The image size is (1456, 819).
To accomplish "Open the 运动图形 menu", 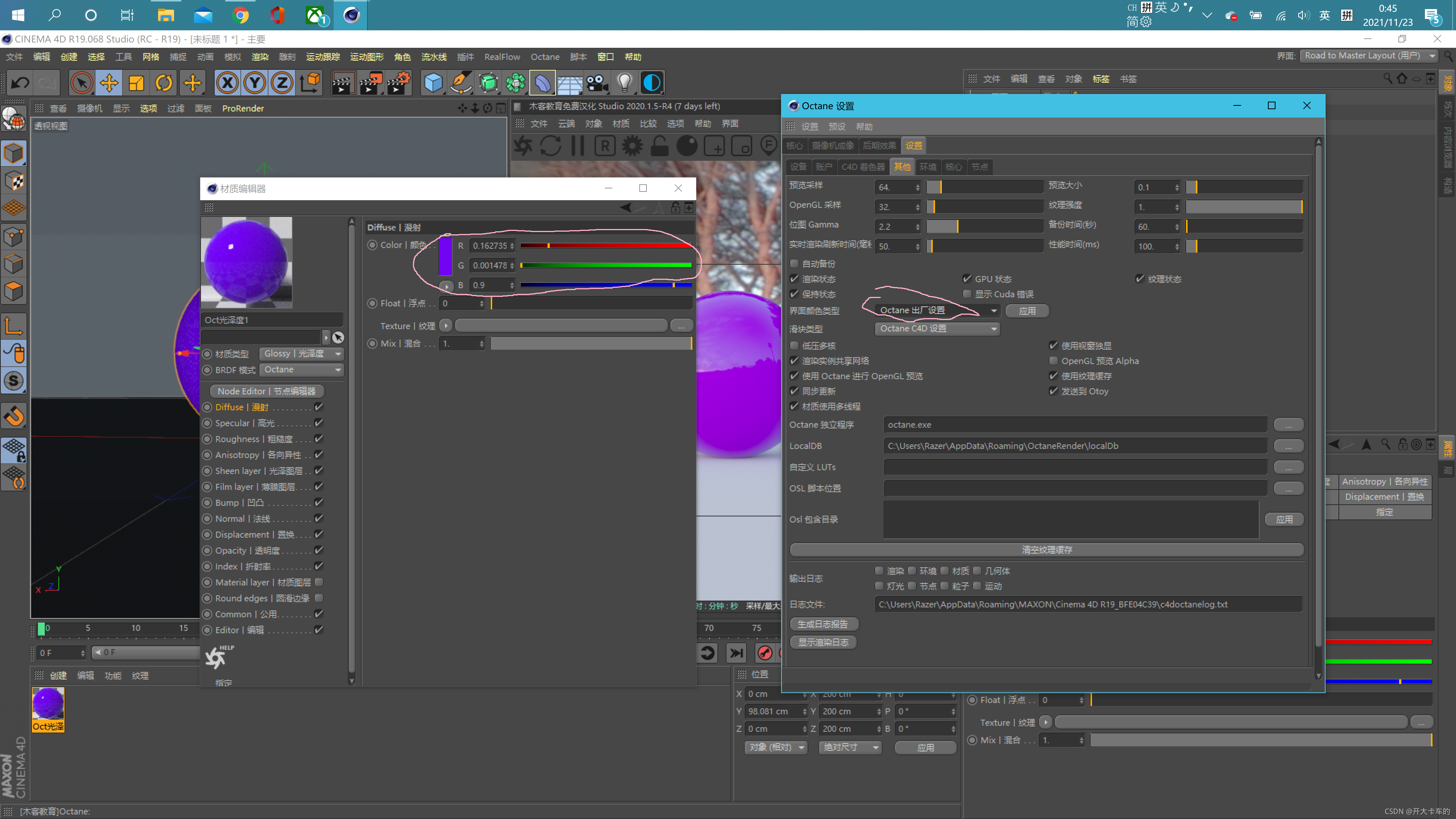I will (x=366, y=56).
